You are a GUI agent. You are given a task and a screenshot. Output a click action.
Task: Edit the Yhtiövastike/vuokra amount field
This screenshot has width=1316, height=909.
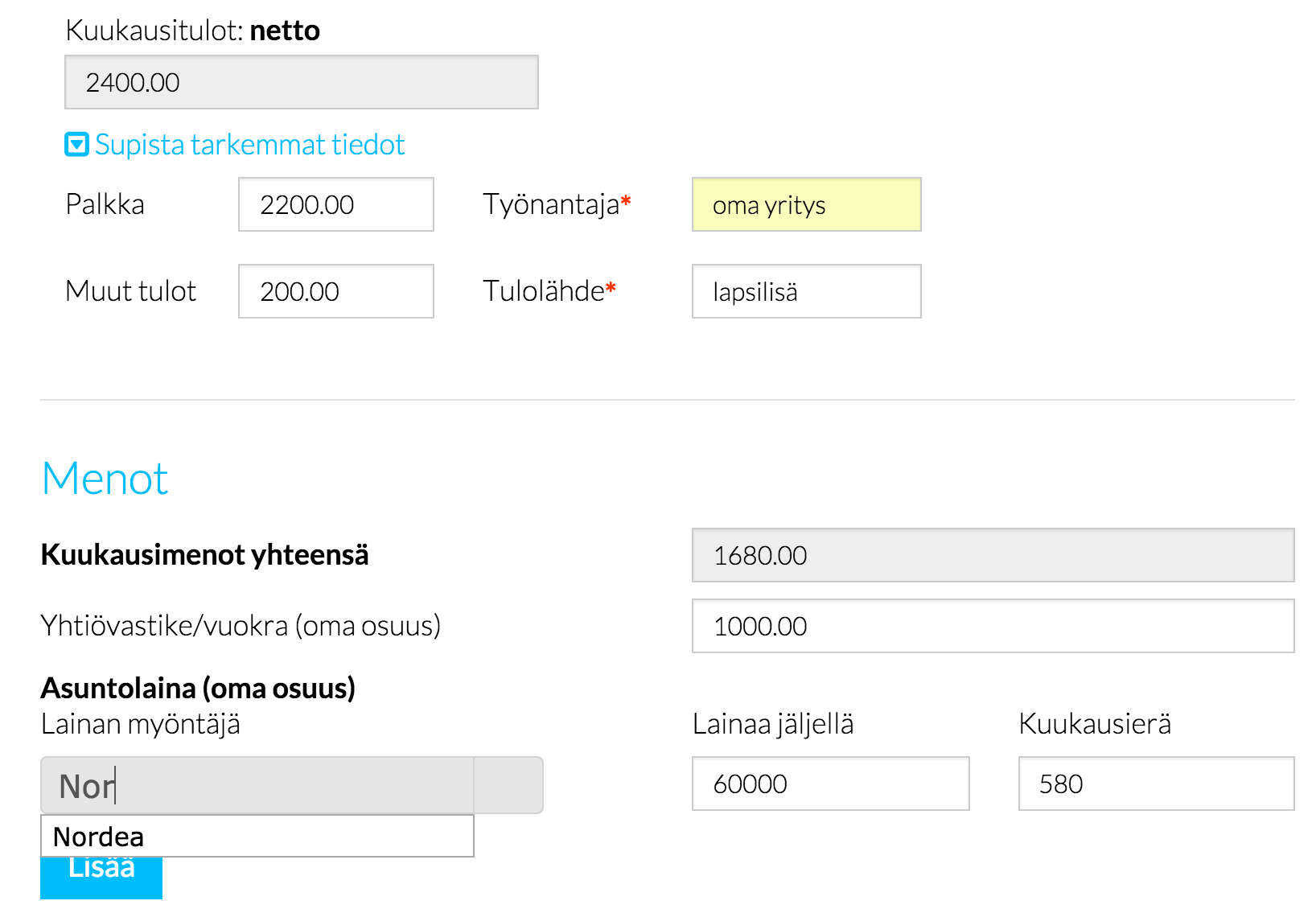[993, 626]
